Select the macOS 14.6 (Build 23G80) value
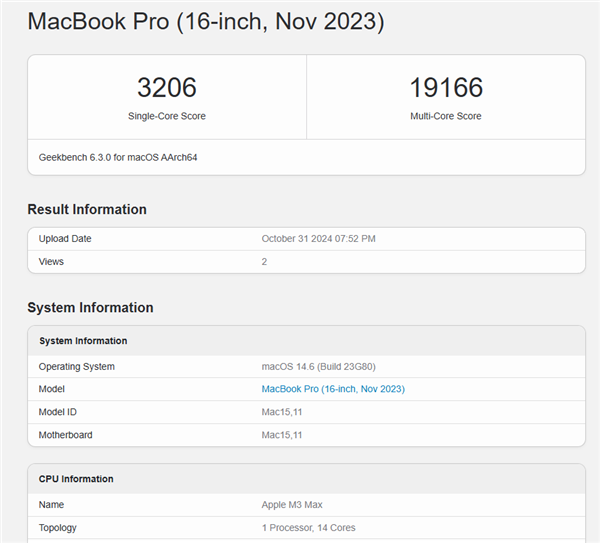The height and width of the screenshot is (543, 600). pos(318,366)
